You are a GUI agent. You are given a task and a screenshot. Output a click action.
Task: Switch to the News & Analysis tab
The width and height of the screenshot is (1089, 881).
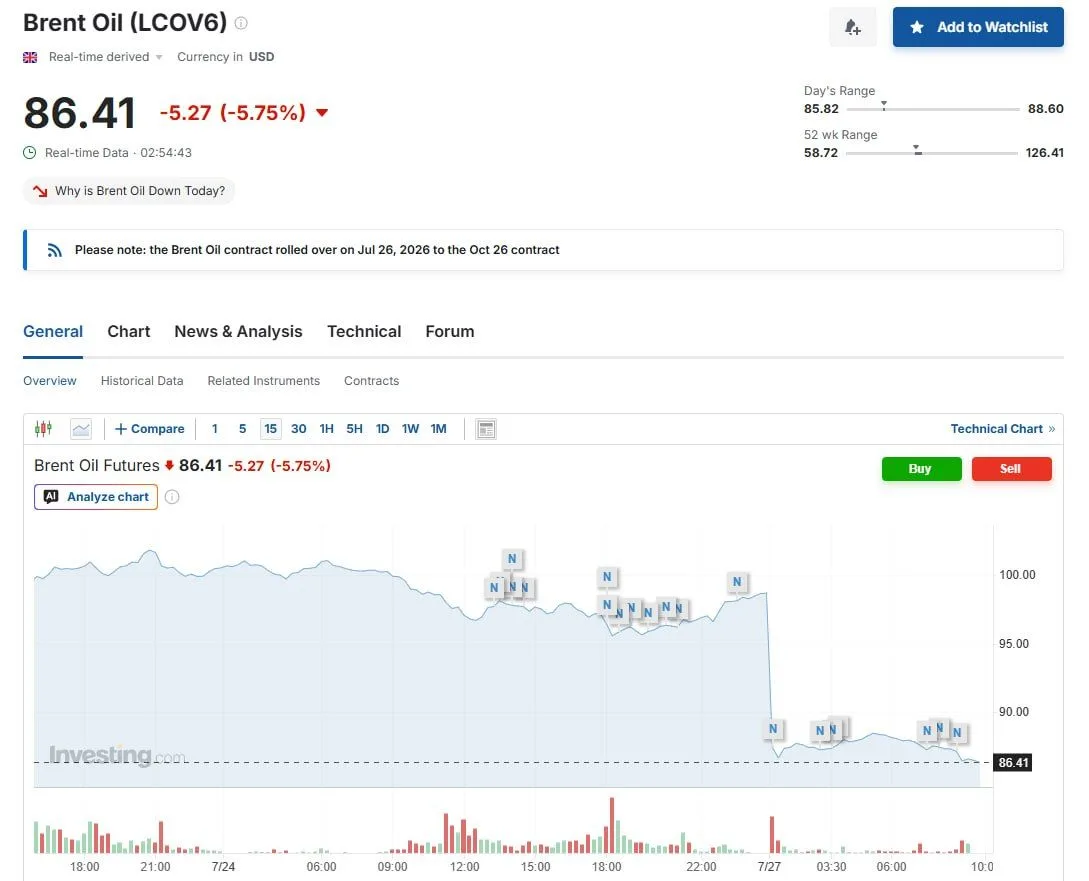click(238, 332)
